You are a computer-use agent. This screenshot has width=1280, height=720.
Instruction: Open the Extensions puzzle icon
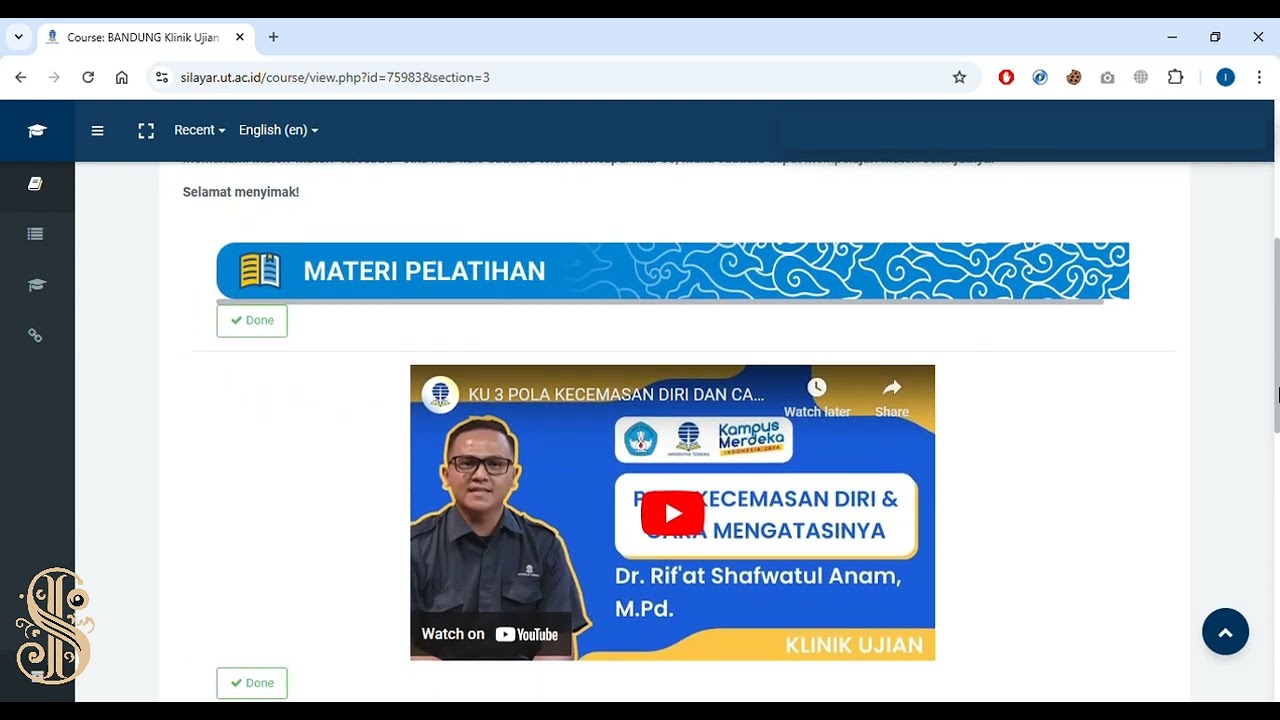click(1175, 77)
